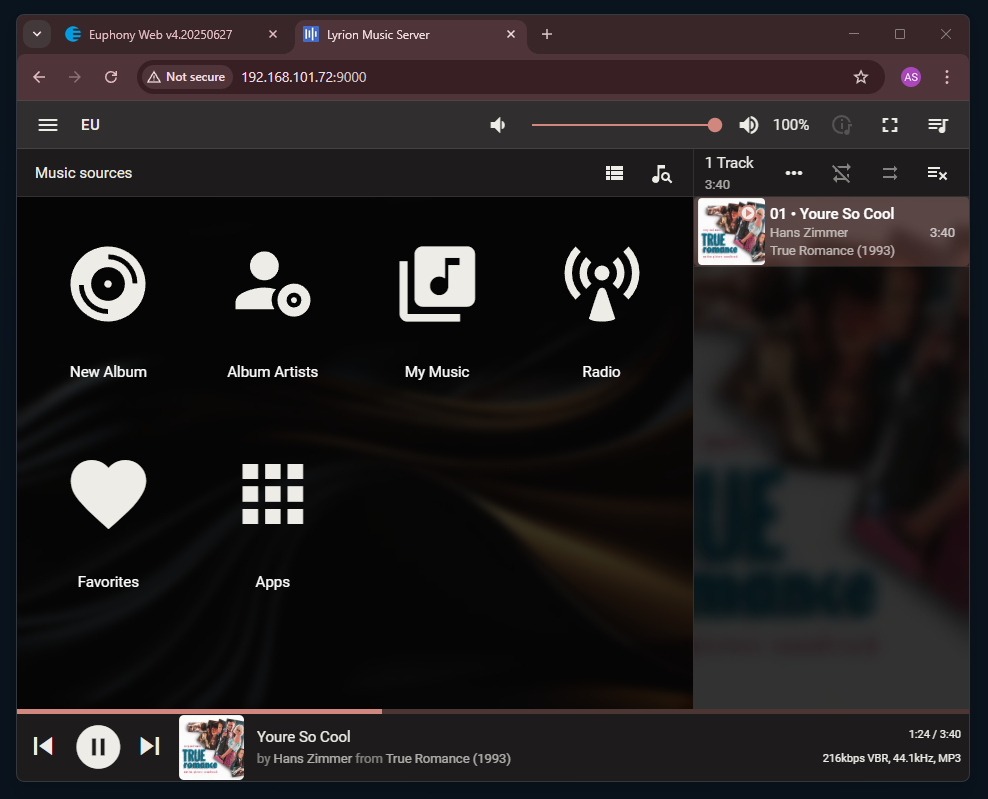Image resolution: width=988 pixels, height=799 pixels.
Task: Raise volume with the speaker-up icon
Action: [749, 125]
